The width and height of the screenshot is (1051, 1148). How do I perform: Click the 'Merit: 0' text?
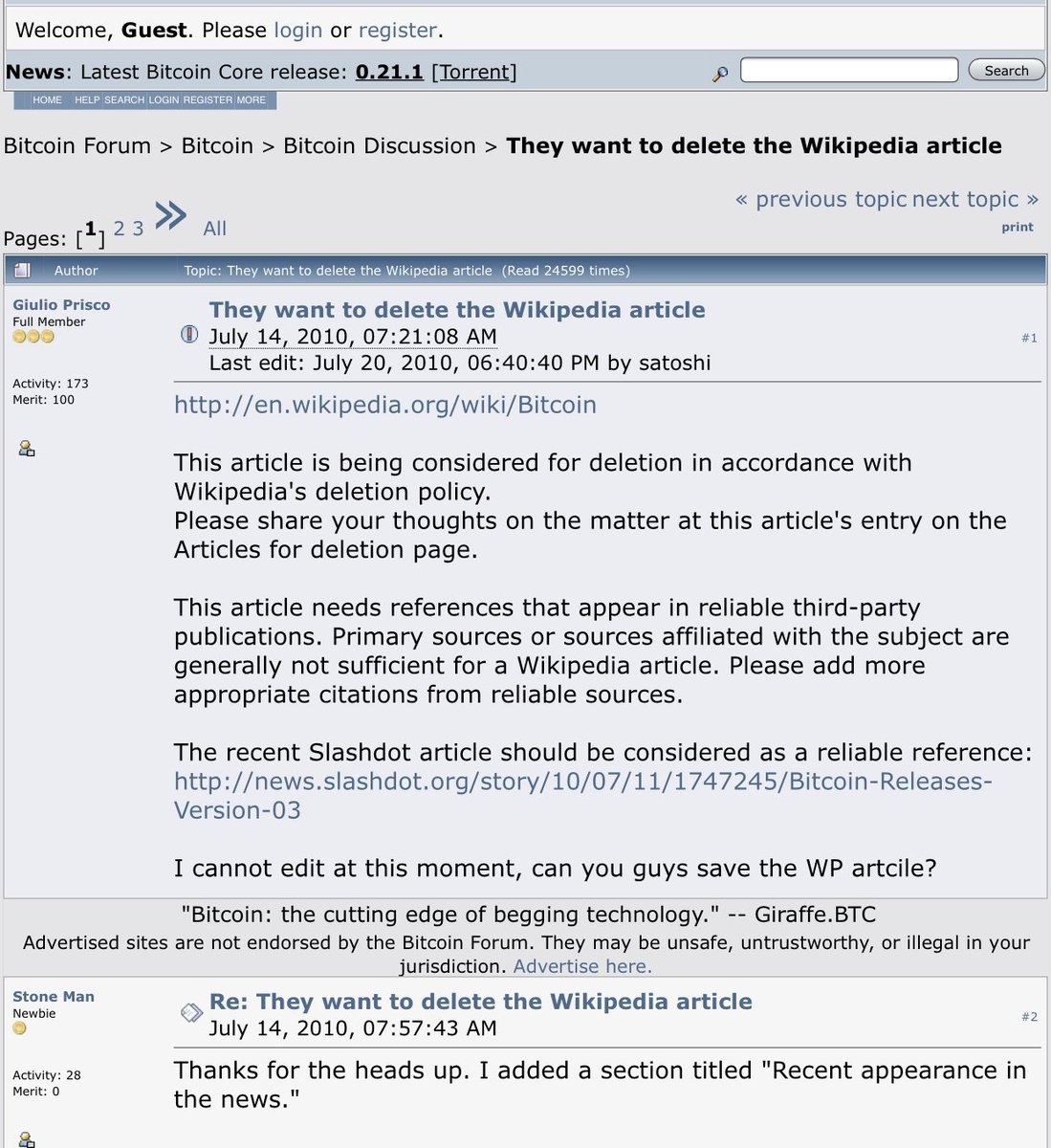36,1092
